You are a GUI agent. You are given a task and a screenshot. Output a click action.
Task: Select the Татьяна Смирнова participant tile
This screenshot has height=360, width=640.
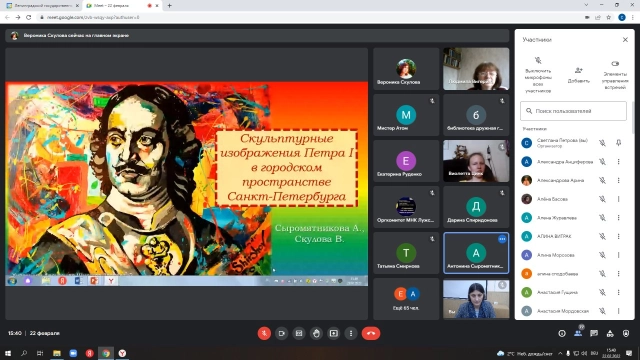406,253
